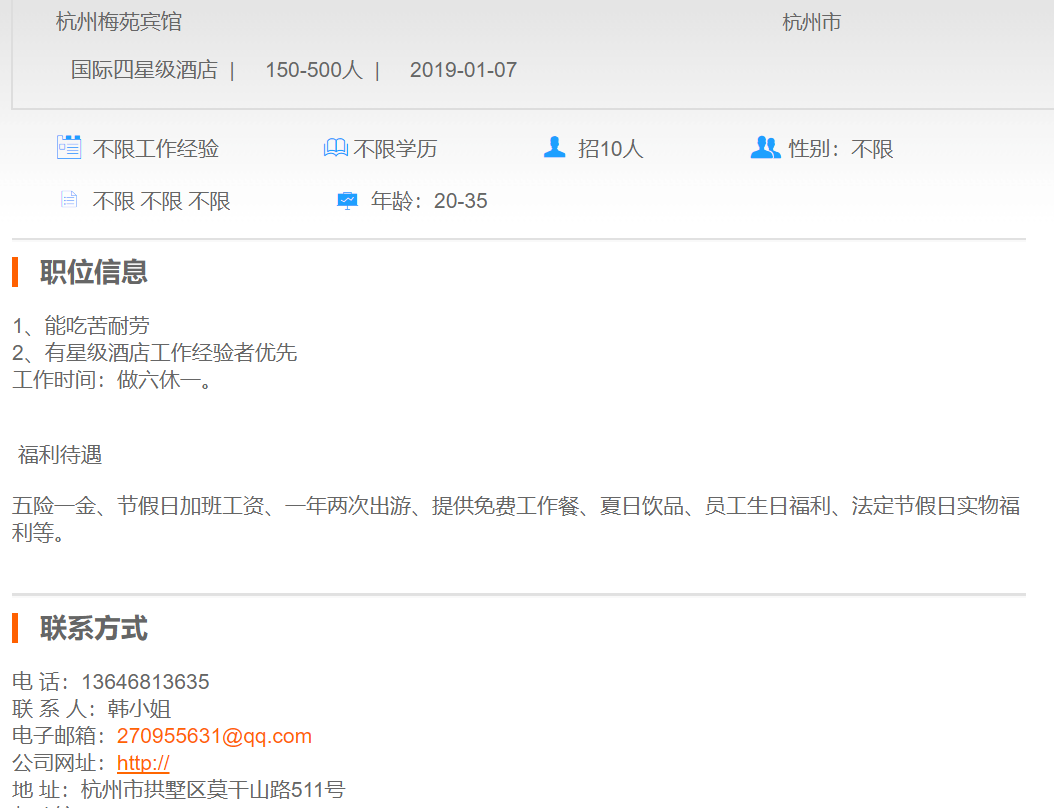Click the work experience calendar icon

(68, 148)
